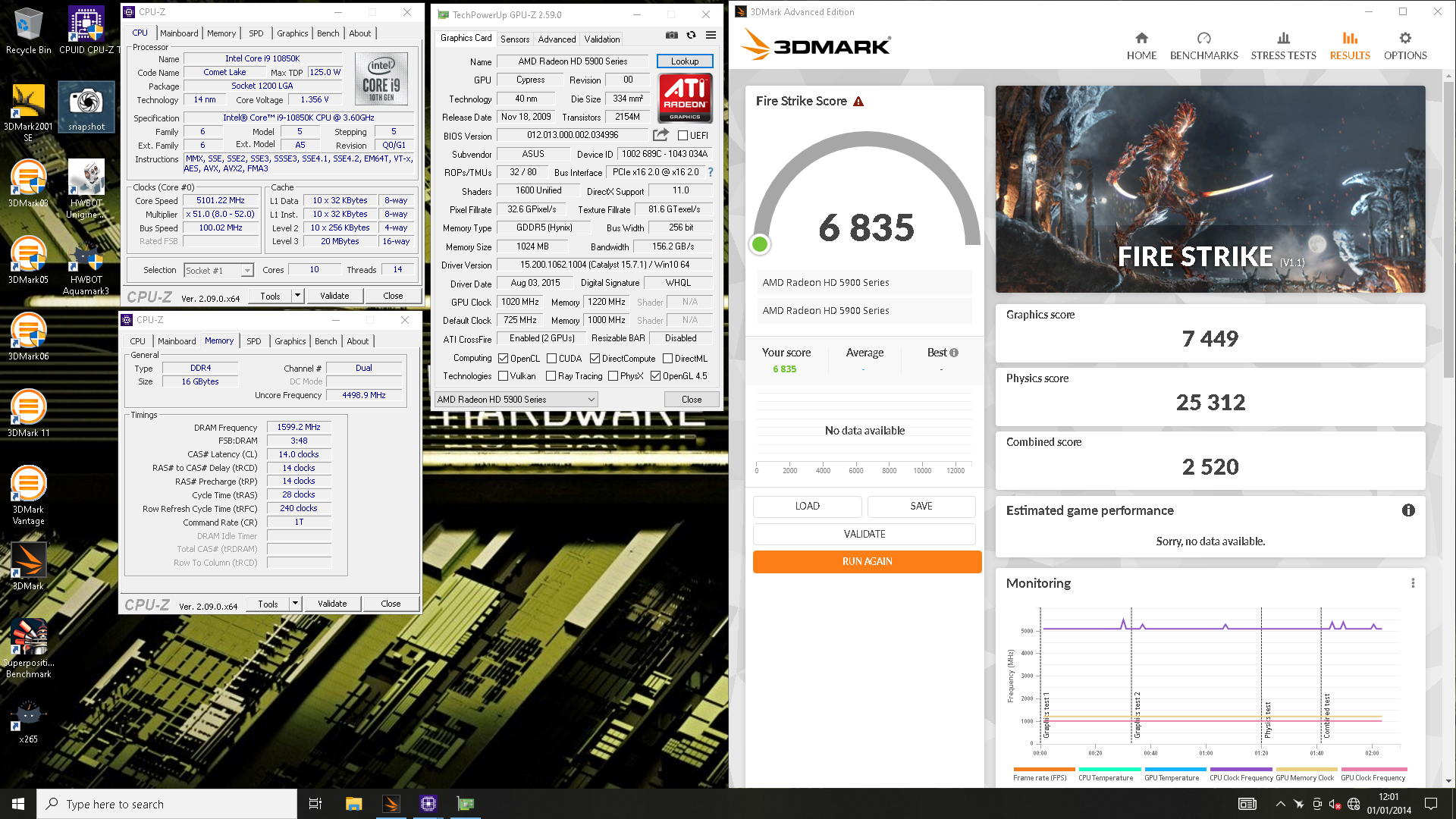Toggle DirectML checkbox
The width and height of the screenshot is (1456, 819).
click(667, 359)
